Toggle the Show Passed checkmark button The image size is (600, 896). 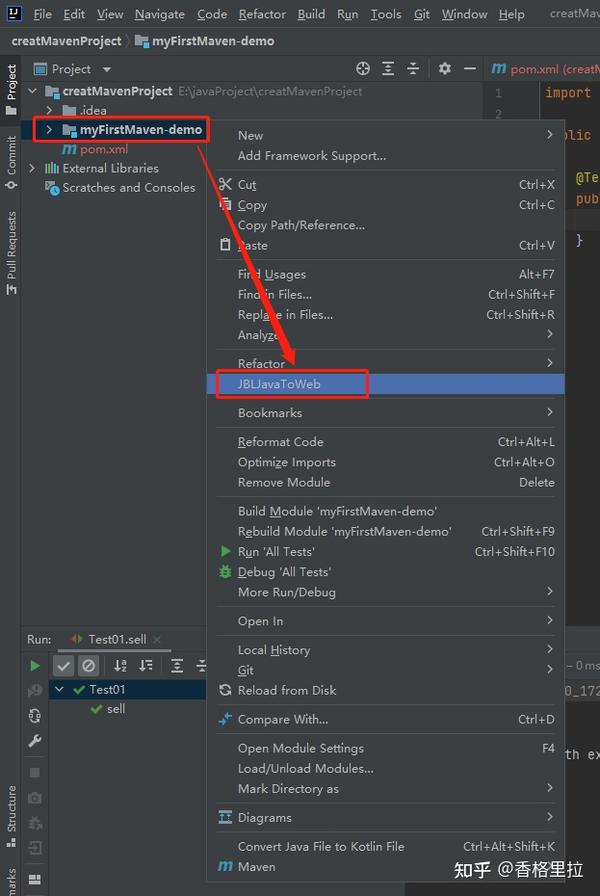click(x=64, y=665)
